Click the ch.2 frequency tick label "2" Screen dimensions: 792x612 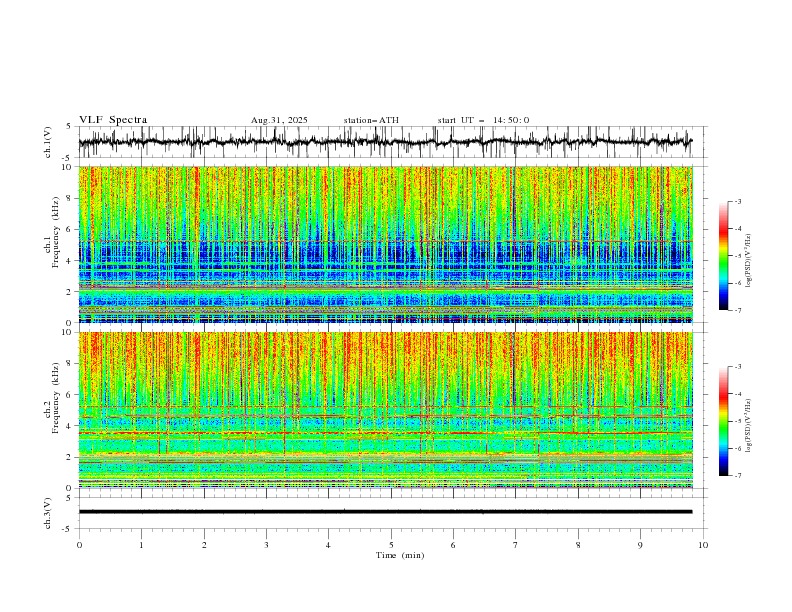coord(70,457)
